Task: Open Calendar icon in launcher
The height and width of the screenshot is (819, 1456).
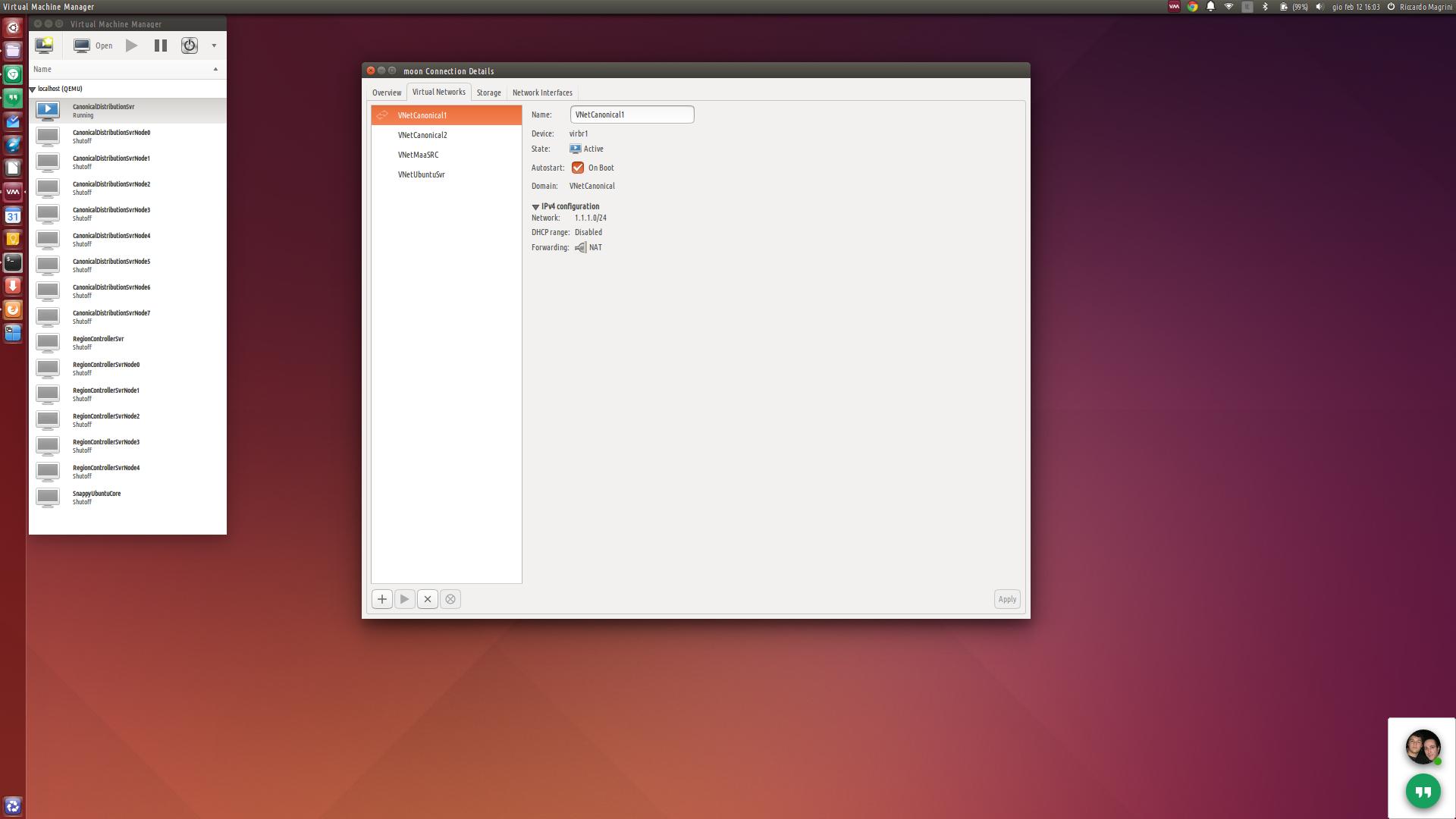Action: [x=13, y=215]
